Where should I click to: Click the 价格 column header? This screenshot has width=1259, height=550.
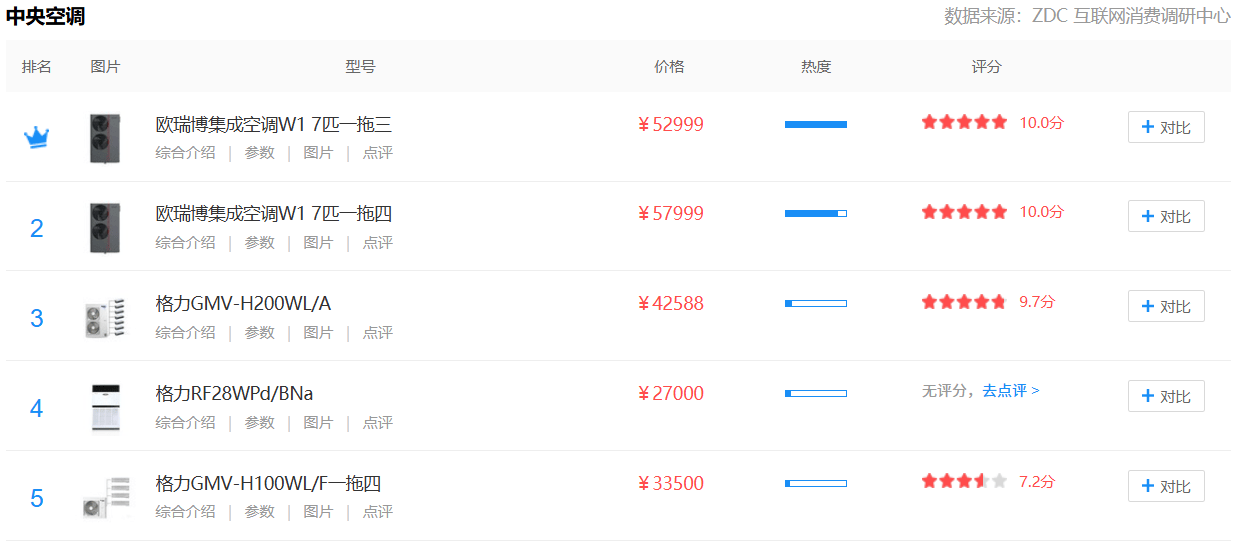pyautogui.click(x=669, y=67)
